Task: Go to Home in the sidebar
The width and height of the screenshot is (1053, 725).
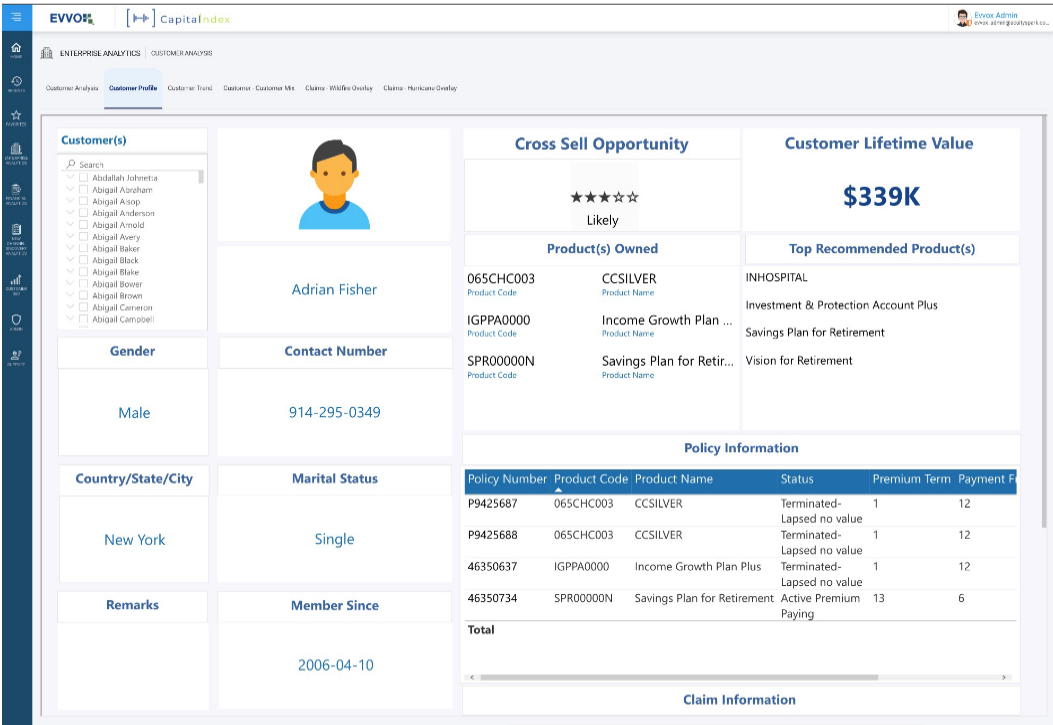Action: click(15, 50)
